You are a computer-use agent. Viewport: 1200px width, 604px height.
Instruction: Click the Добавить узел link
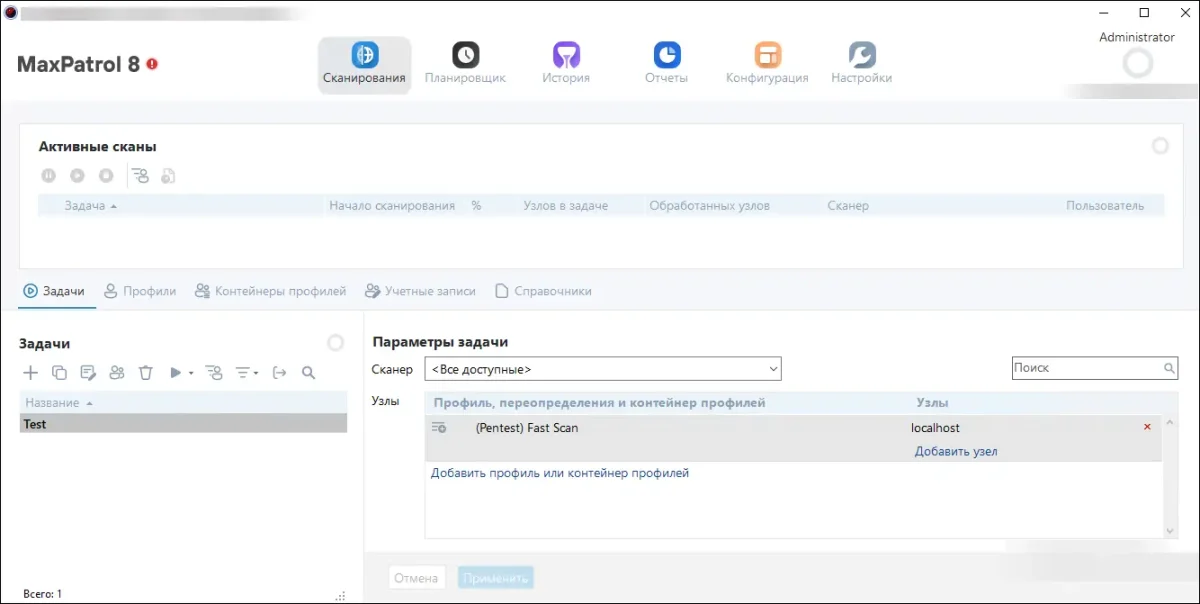coord(955,451)
